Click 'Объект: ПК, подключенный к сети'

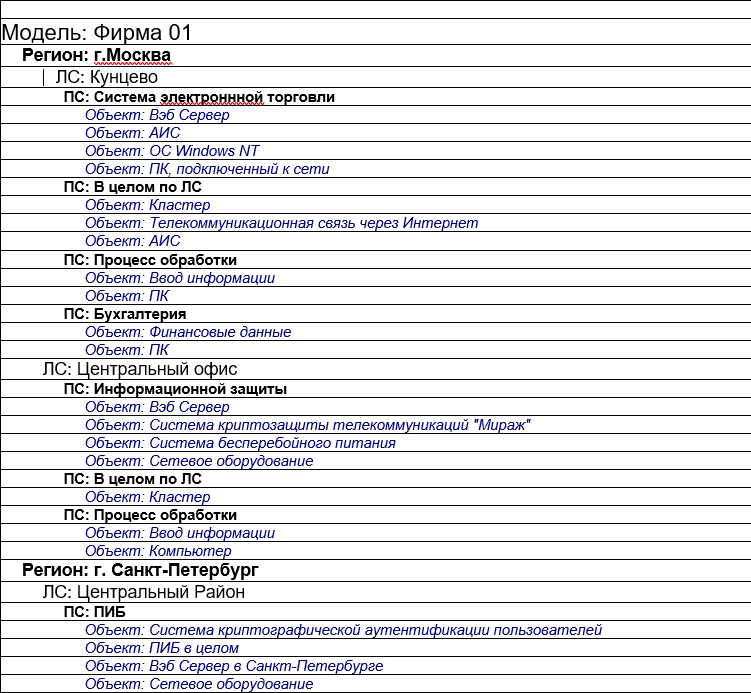click(x=207, y=169)
